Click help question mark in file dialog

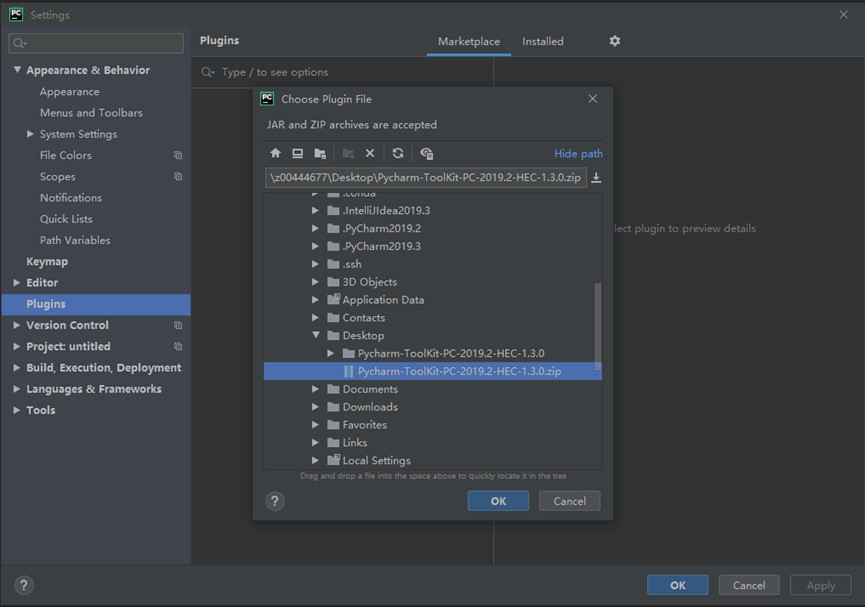[275, 501]
